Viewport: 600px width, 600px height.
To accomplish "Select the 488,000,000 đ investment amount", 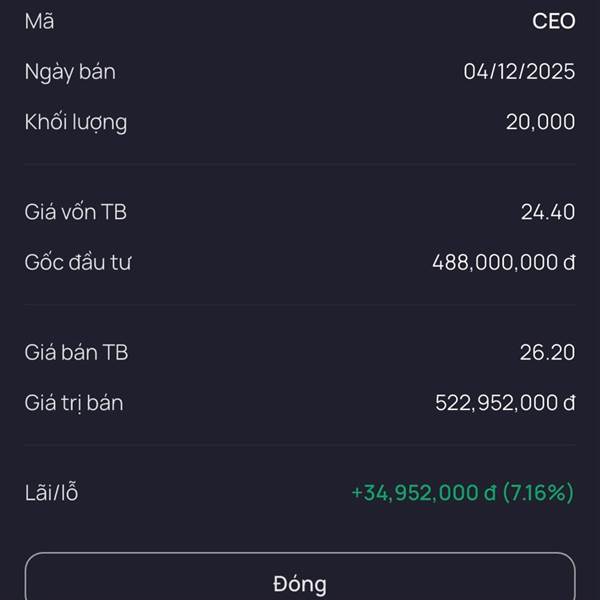I will [503, 263].
